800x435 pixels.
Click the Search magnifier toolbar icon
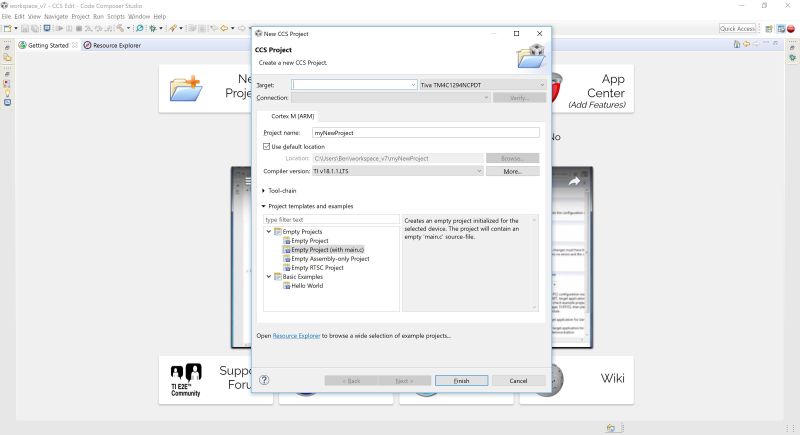click(x=139, y=29)
